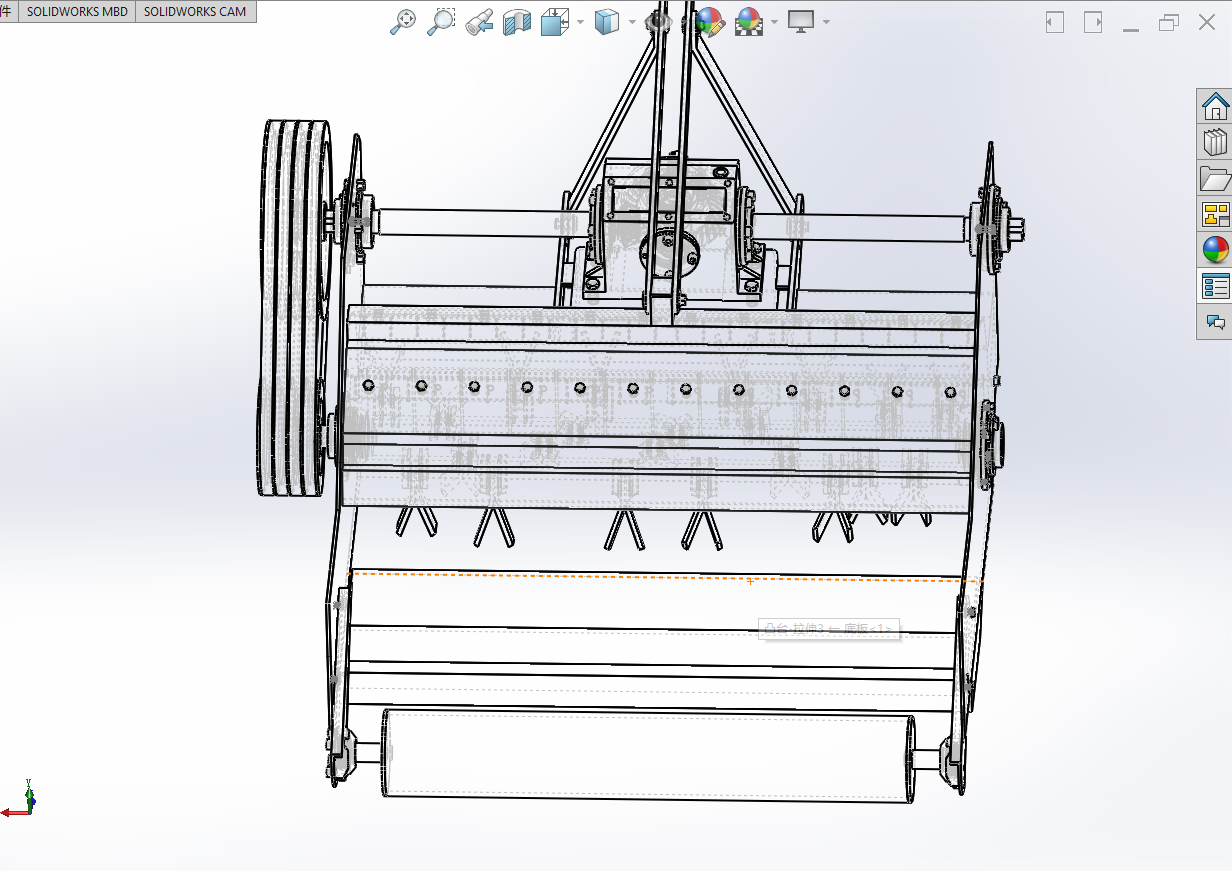Click the Edit Appearance color ball icon
The height and width of the screenshot is (871, 1232).
709,22
